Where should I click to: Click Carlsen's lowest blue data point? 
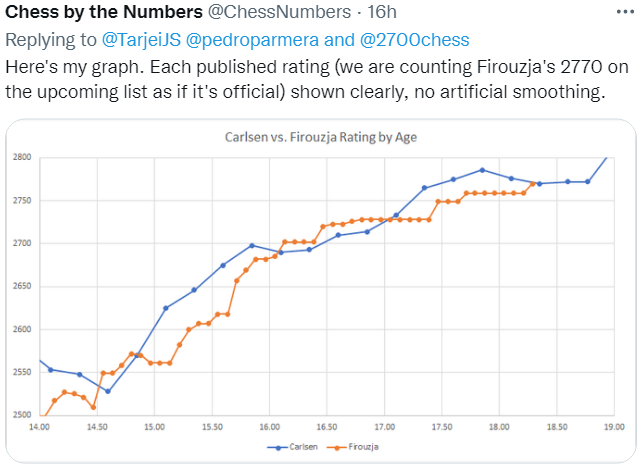coord(108,391)
